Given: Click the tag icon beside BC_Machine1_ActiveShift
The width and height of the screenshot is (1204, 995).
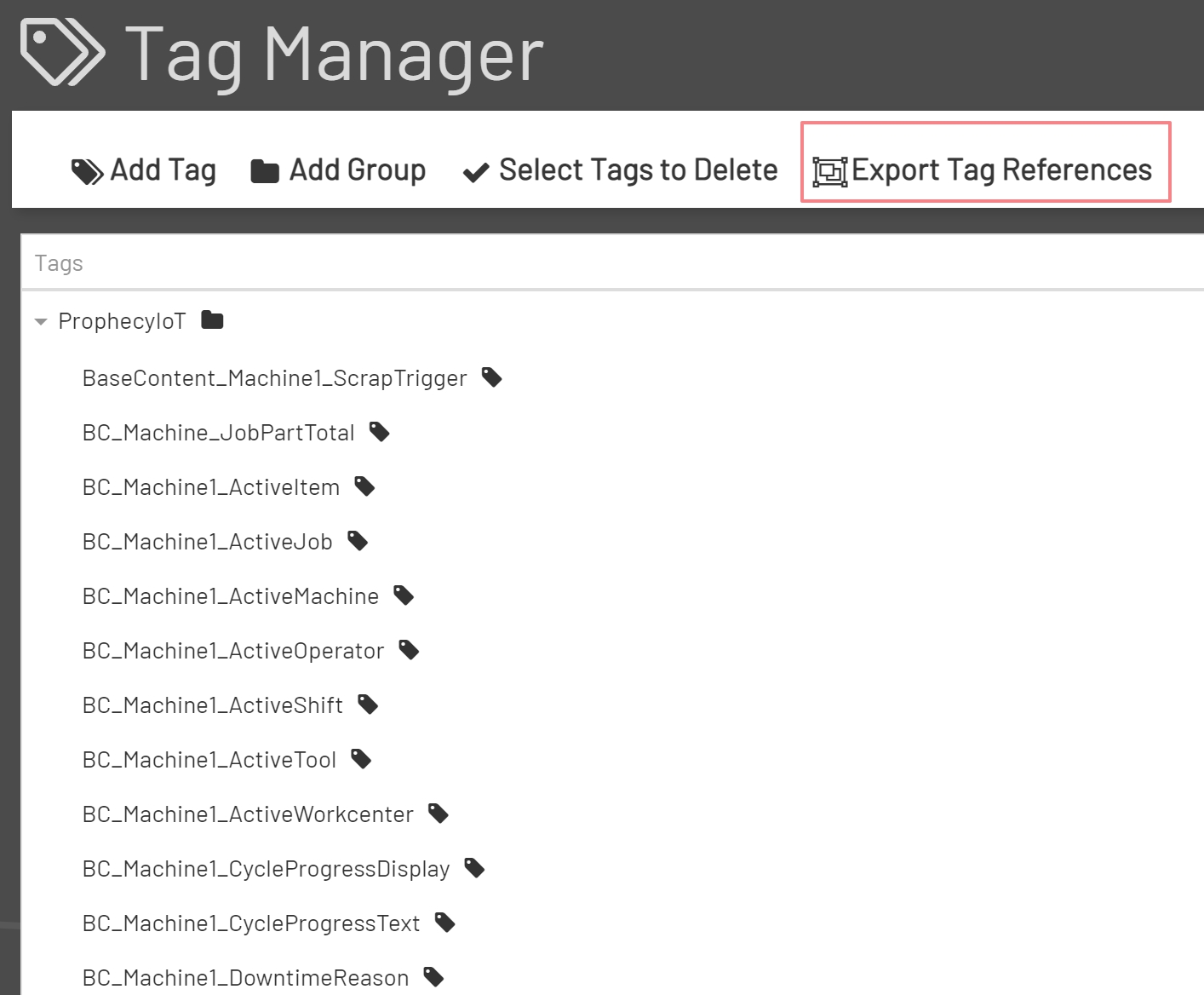Looking at the screenshot, I should pyautogui.click(x=368, y=705).
